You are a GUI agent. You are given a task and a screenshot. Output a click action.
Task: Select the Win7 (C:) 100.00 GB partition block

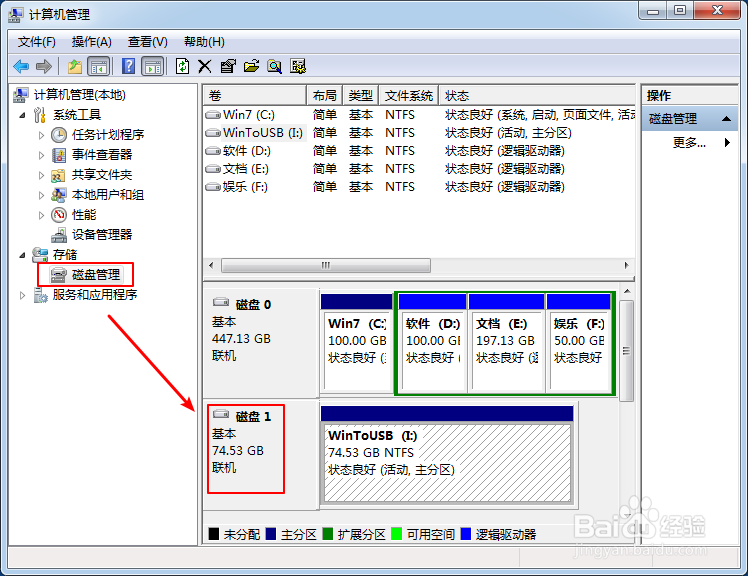click(x=357, y=344)
